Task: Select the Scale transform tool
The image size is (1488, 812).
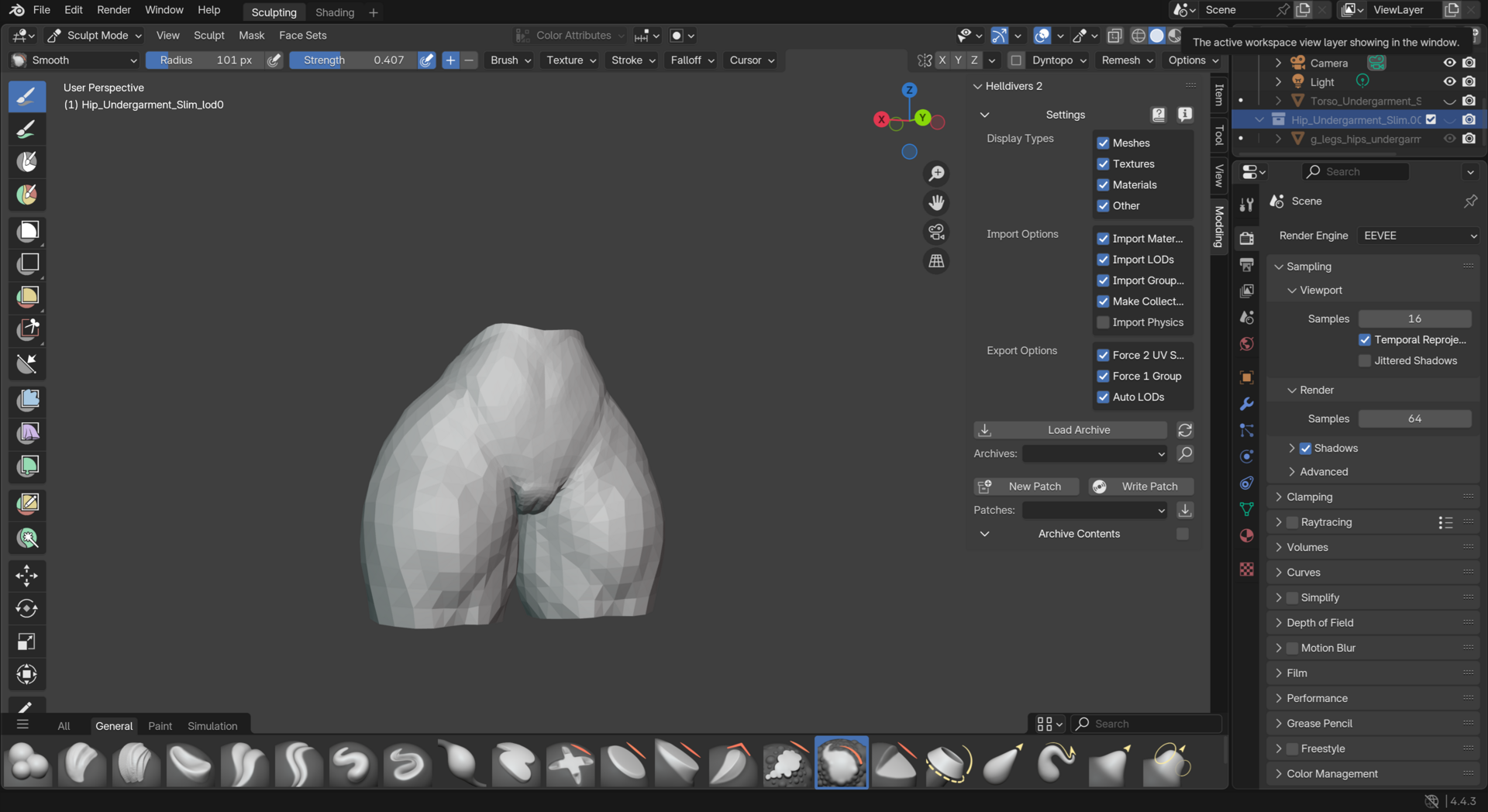Action: [27, 642]
